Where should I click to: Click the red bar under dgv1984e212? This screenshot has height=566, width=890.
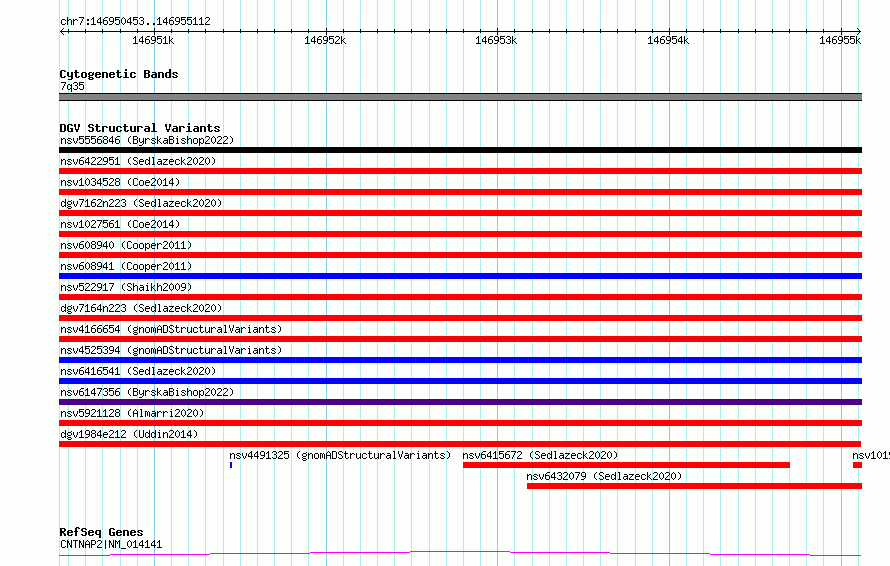coord(460,444)
